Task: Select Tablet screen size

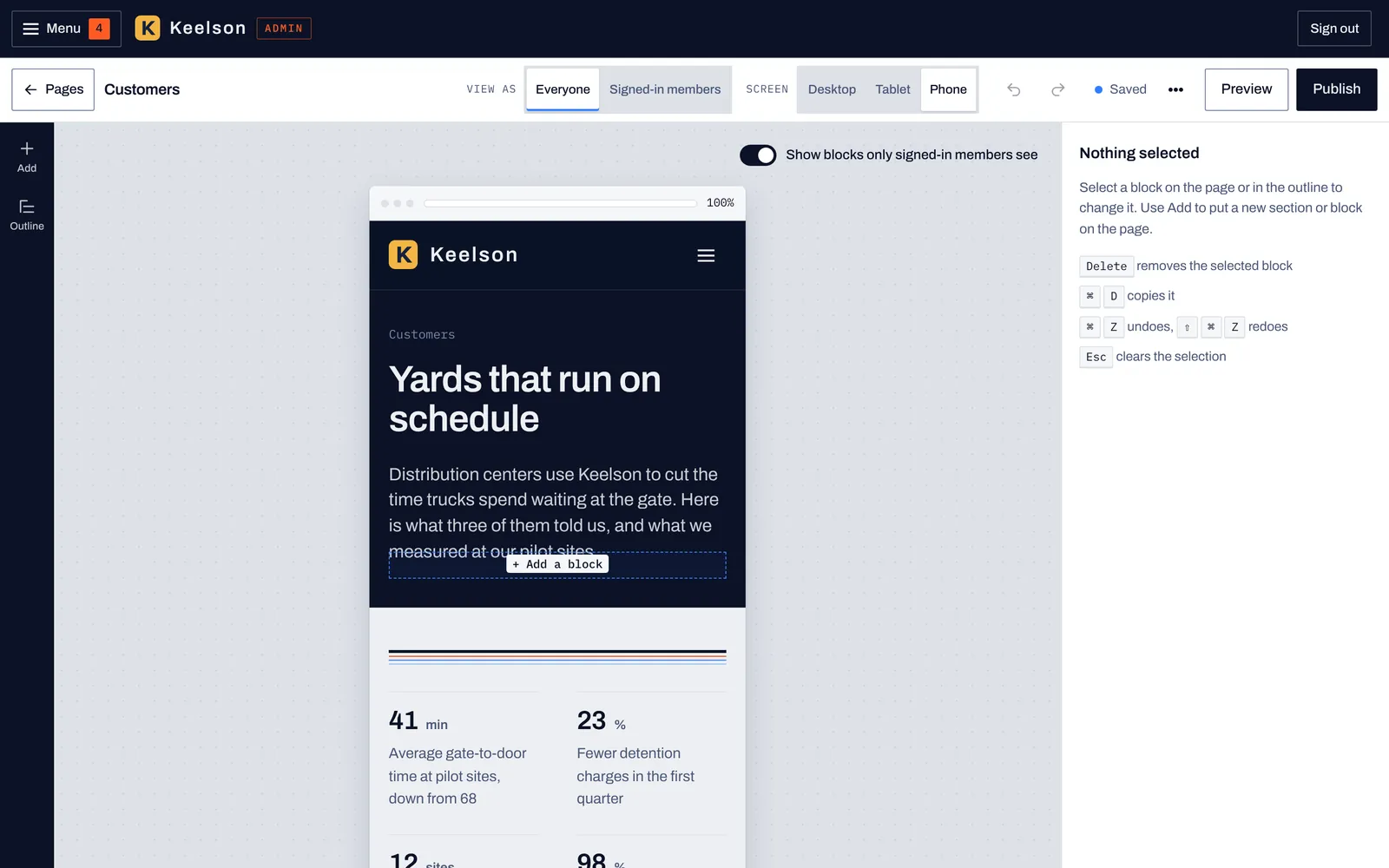Action: [x=892, y=89]
